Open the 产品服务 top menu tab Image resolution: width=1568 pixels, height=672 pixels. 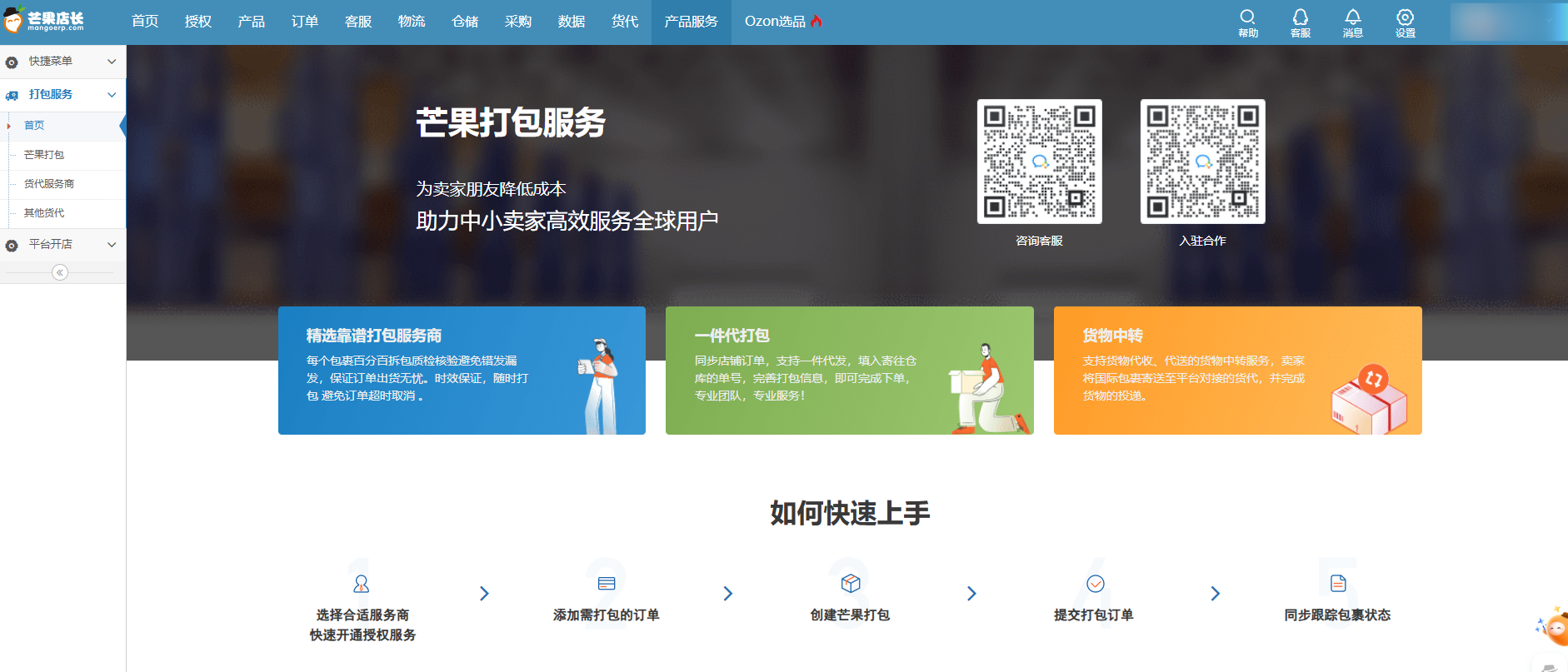tap(691, 22)
